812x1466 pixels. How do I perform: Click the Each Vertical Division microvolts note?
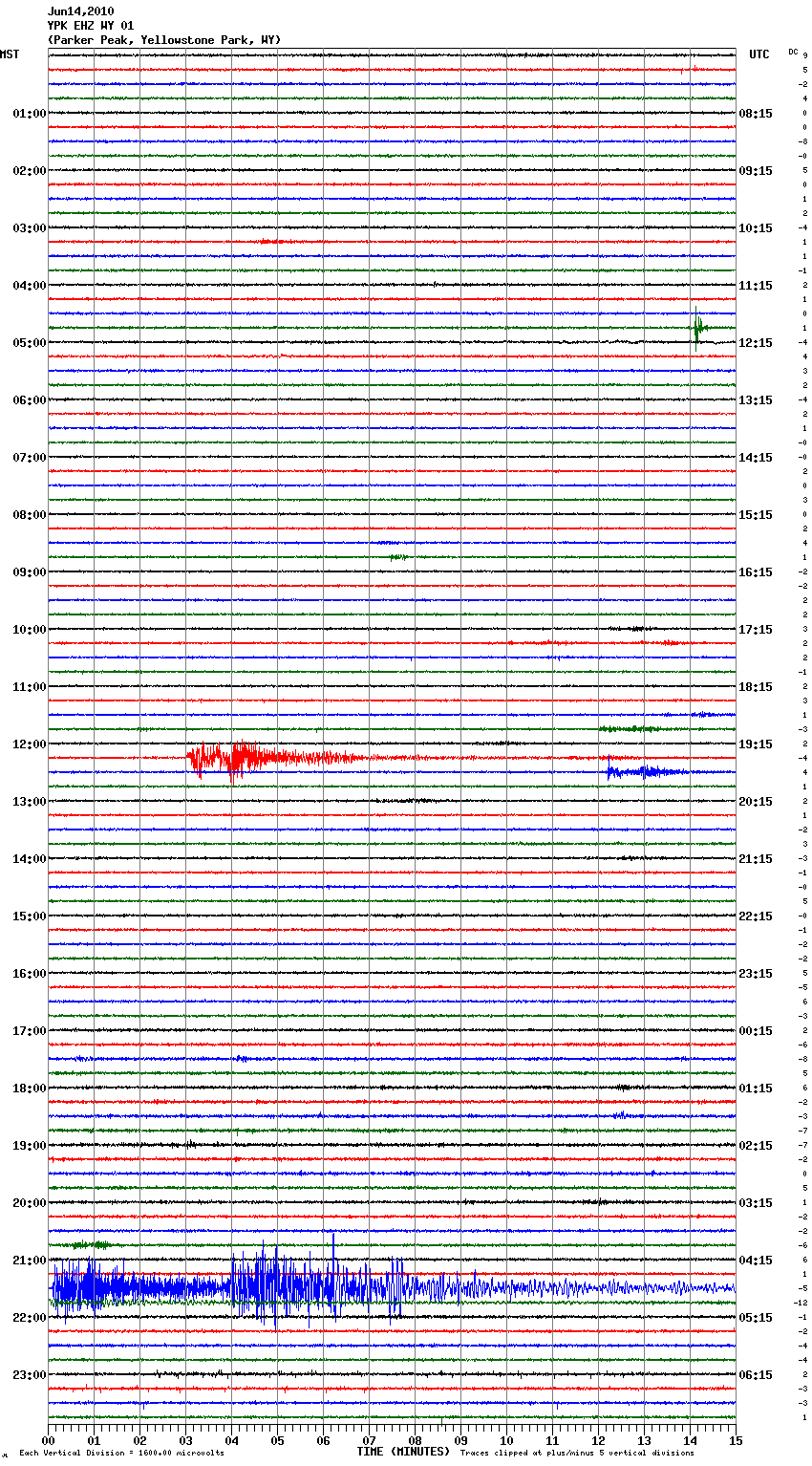[121, 1453]
